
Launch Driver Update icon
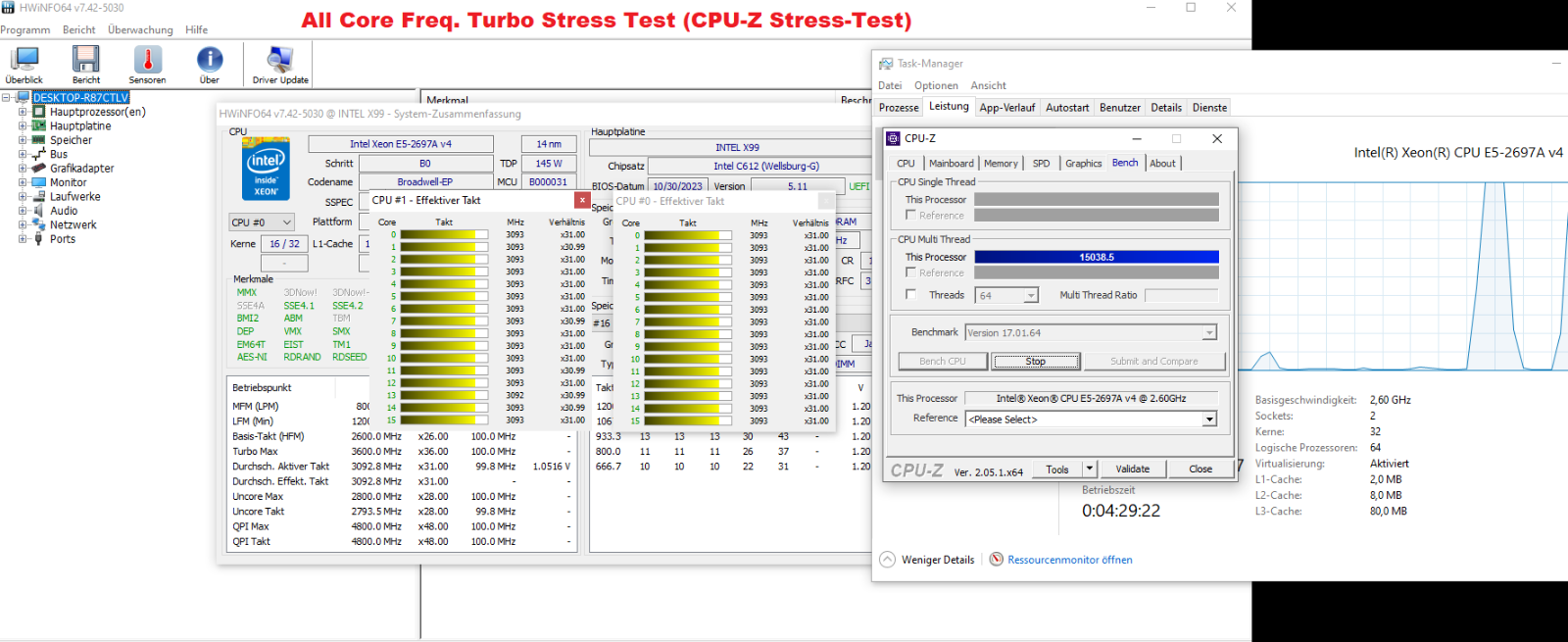(280, 61)
